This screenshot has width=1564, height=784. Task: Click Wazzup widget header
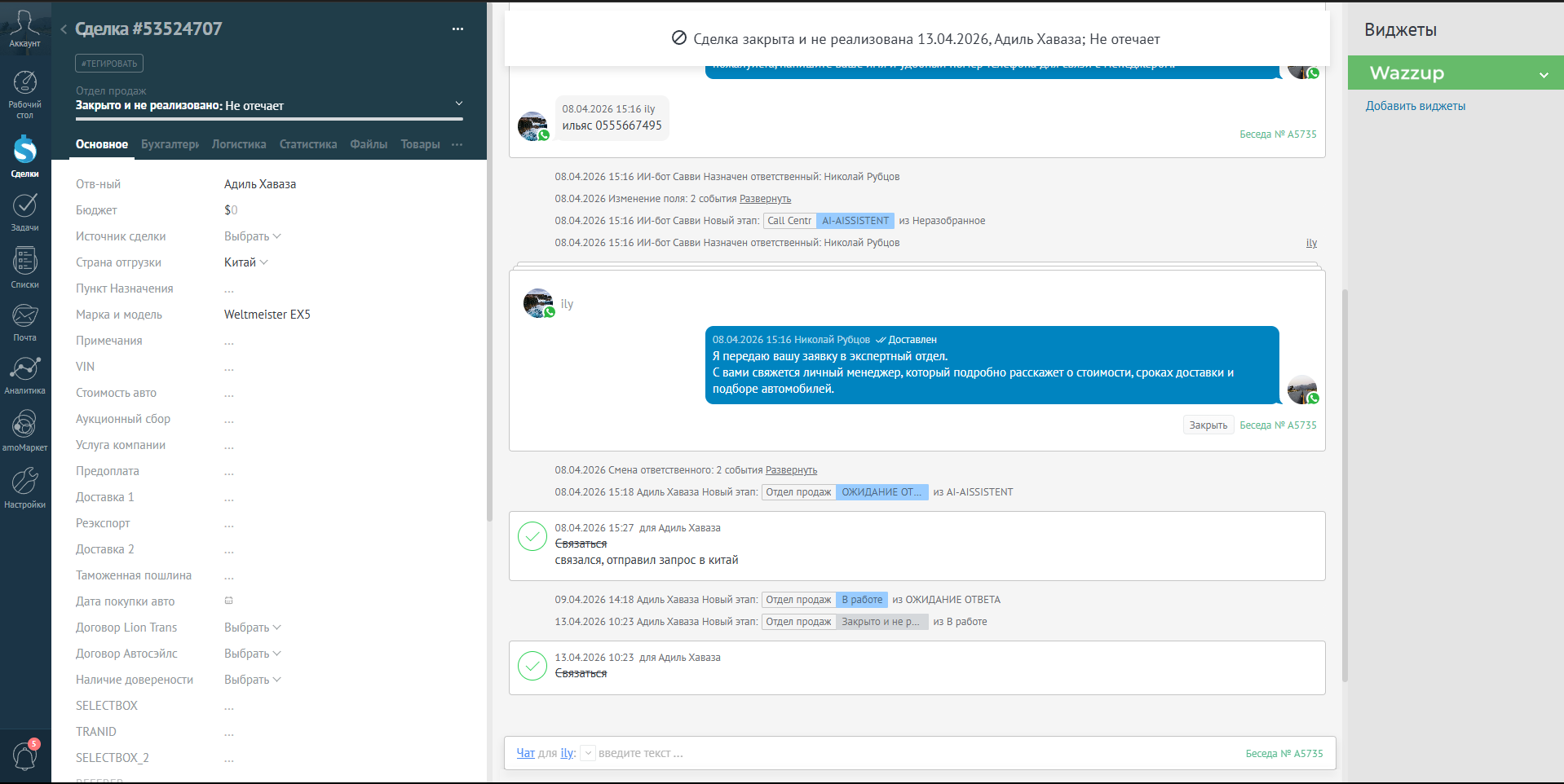[x=1456, y=73]
